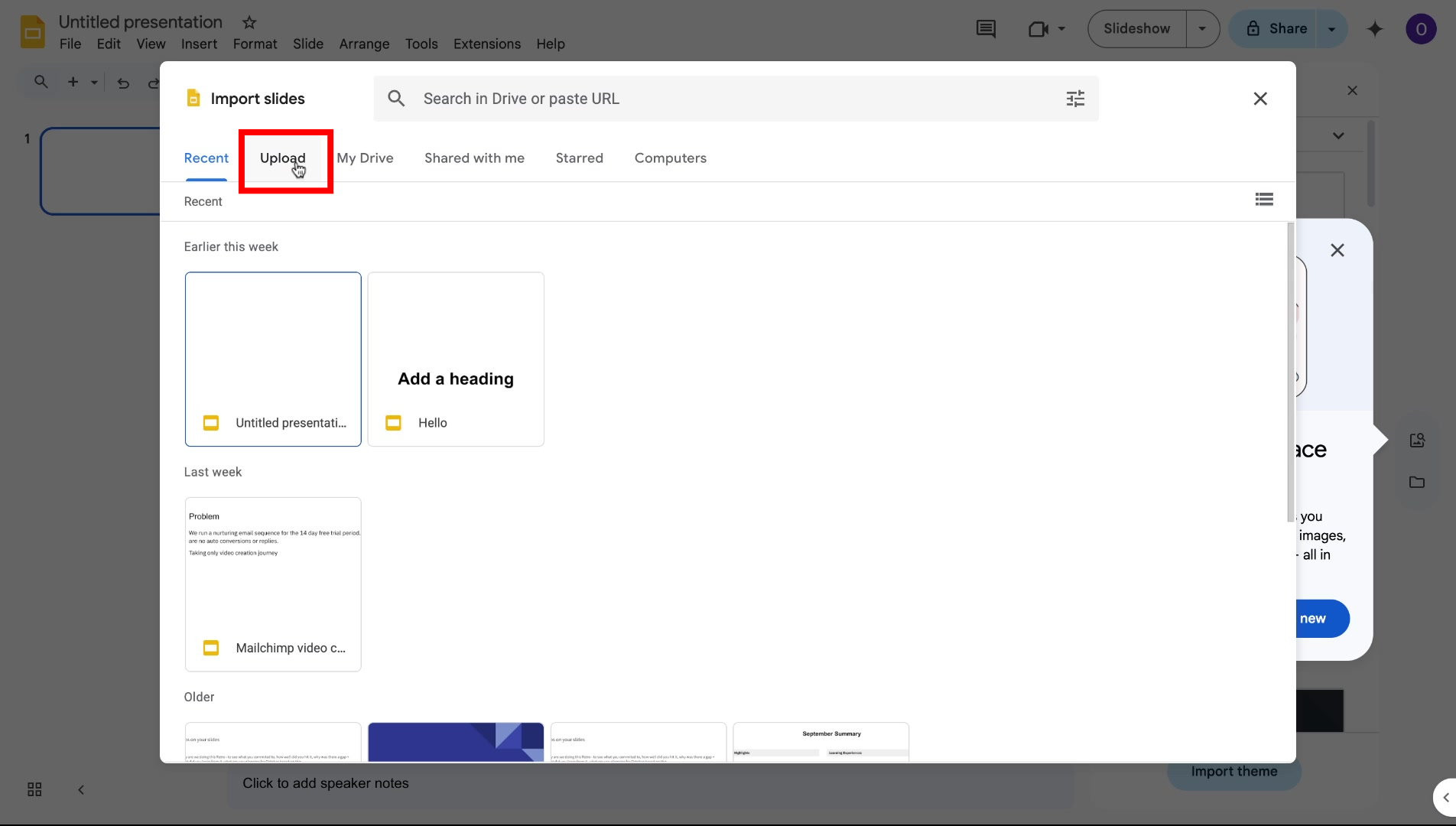This screenshot has height=826, width=1456.
Task: Open the Extensions menu
Action: tap(486, 44)
